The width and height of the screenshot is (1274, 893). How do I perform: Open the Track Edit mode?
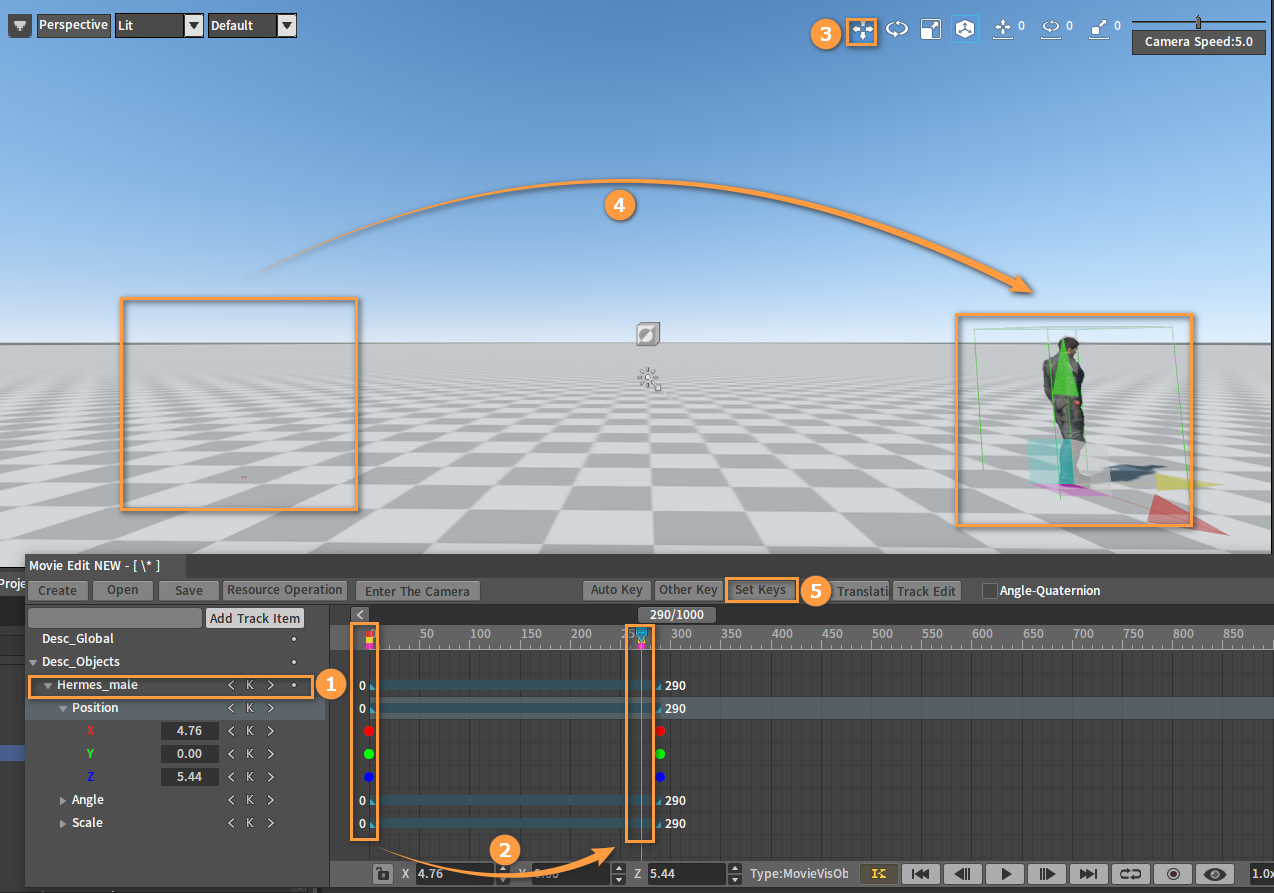click(x=927, y=591)
